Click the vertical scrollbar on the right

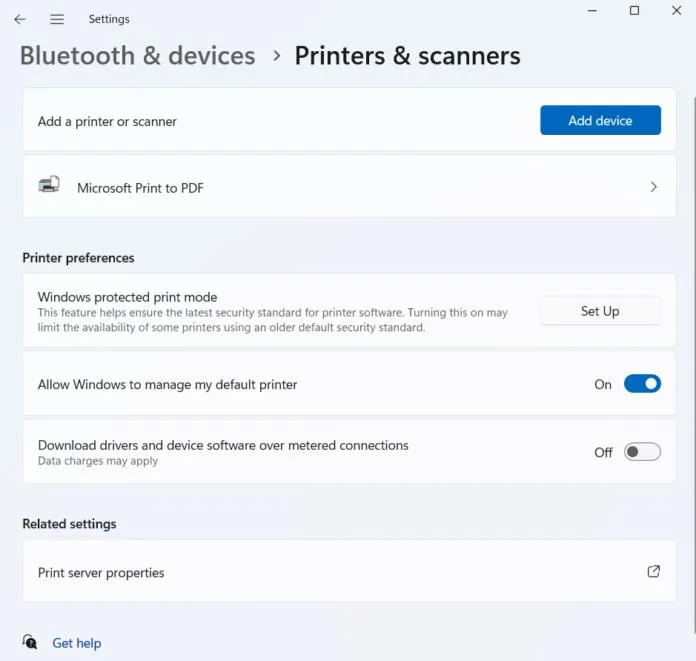coord(694,364)
